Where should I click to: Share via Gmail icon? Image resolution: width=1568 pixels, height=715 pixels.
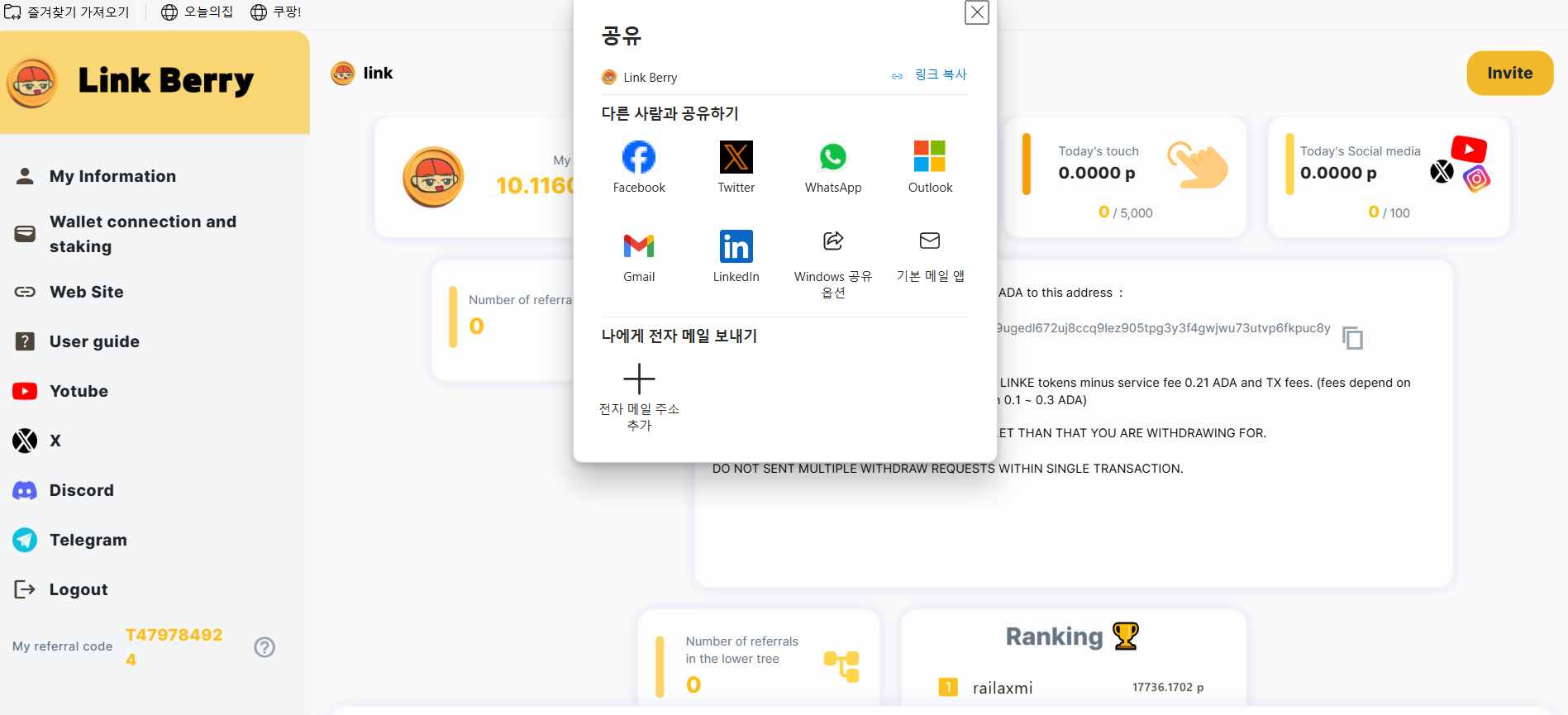click(x=639, y=245)
